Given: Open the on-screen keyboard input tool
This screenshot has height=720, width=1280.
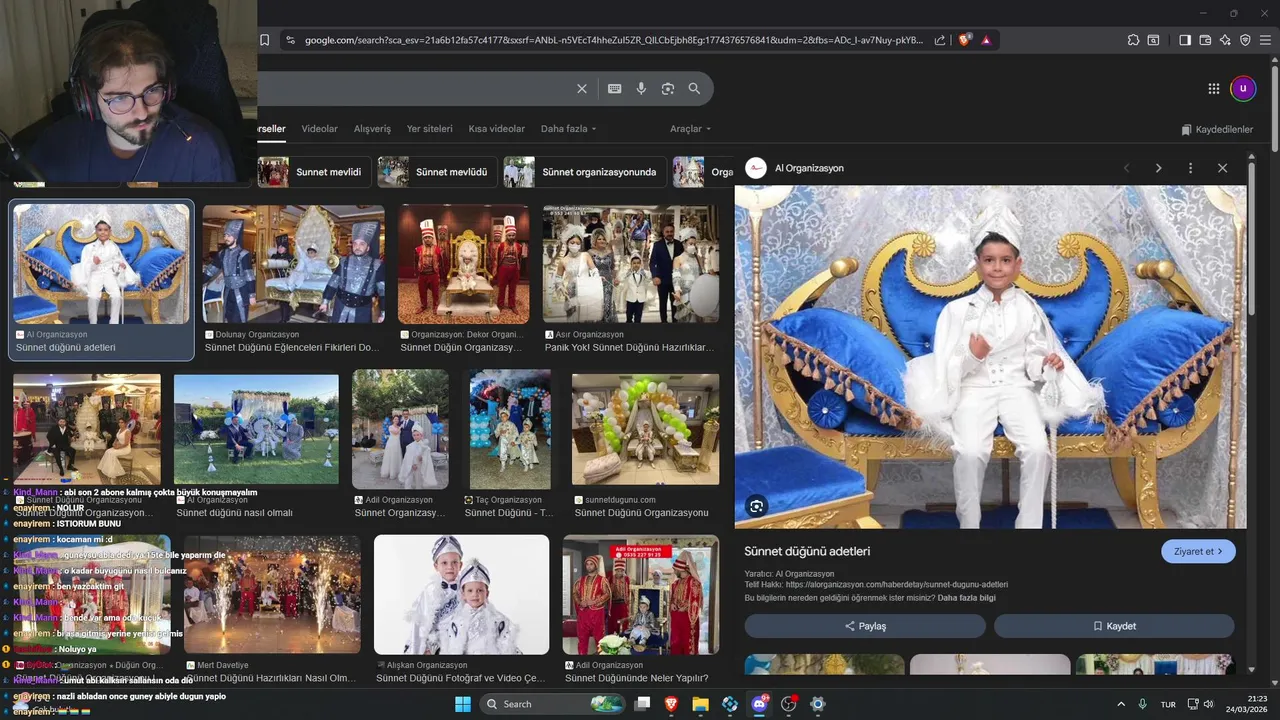Looking at the screenshot, I should (x=615, y=89).
